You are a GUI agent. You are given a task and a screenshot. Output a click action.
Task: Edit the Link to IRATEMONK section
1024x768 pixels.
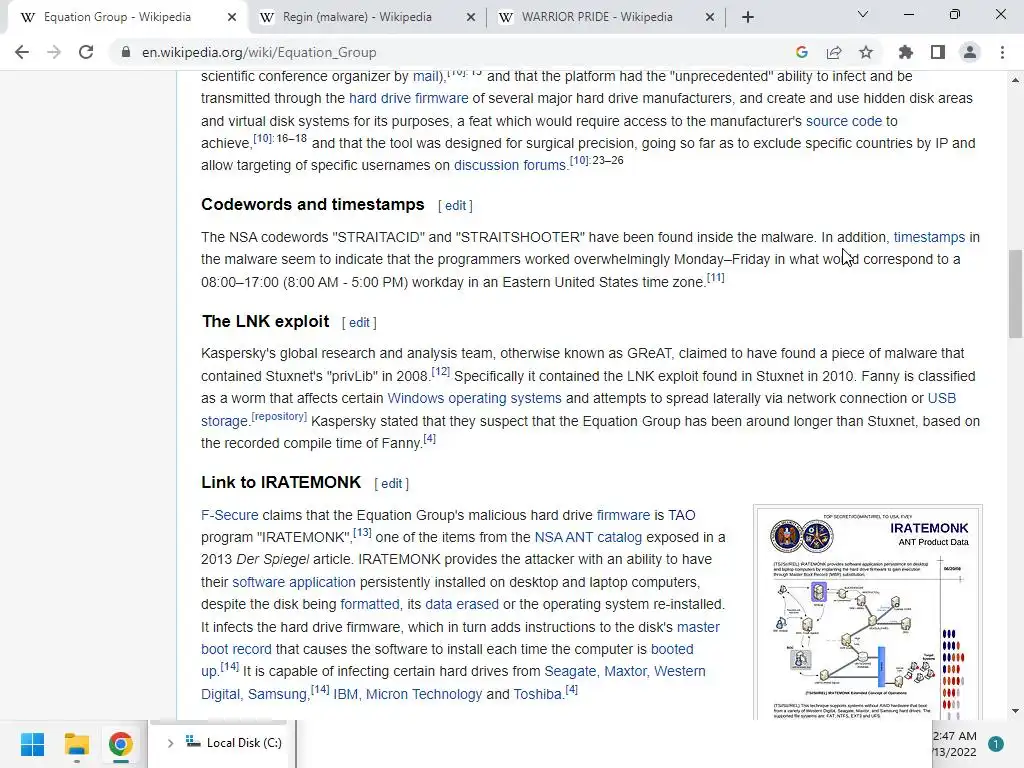tap(391, 484)
